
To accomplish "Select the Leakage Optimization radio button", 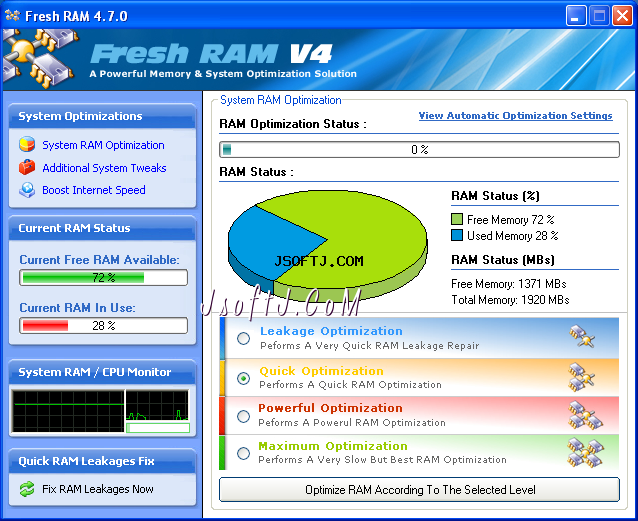I will tap(243, 338).
